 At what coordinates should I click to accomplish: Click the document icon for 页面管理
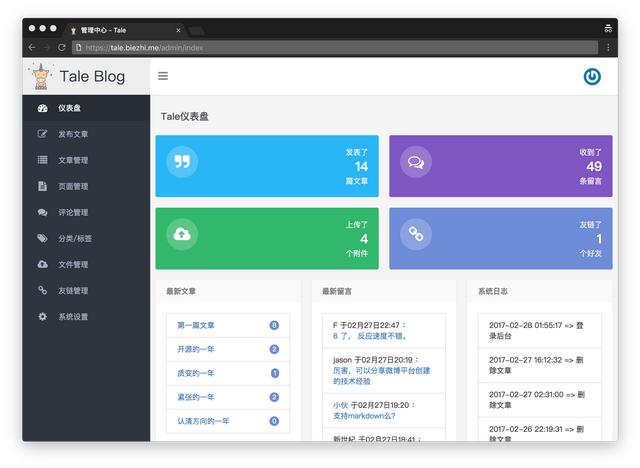42,186
